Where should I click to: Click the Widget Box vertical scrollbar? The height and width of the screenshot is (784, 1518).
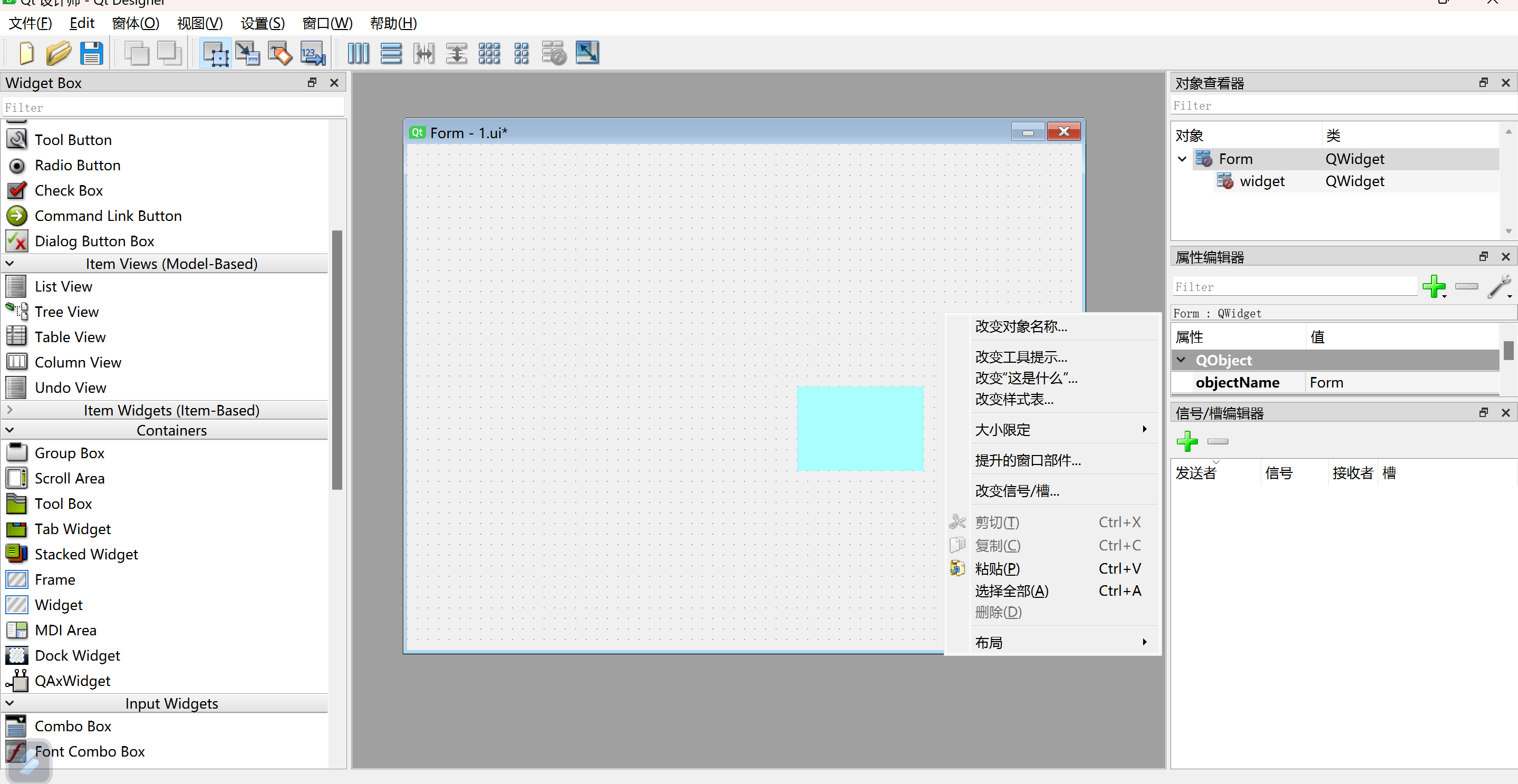pos(337,359)
